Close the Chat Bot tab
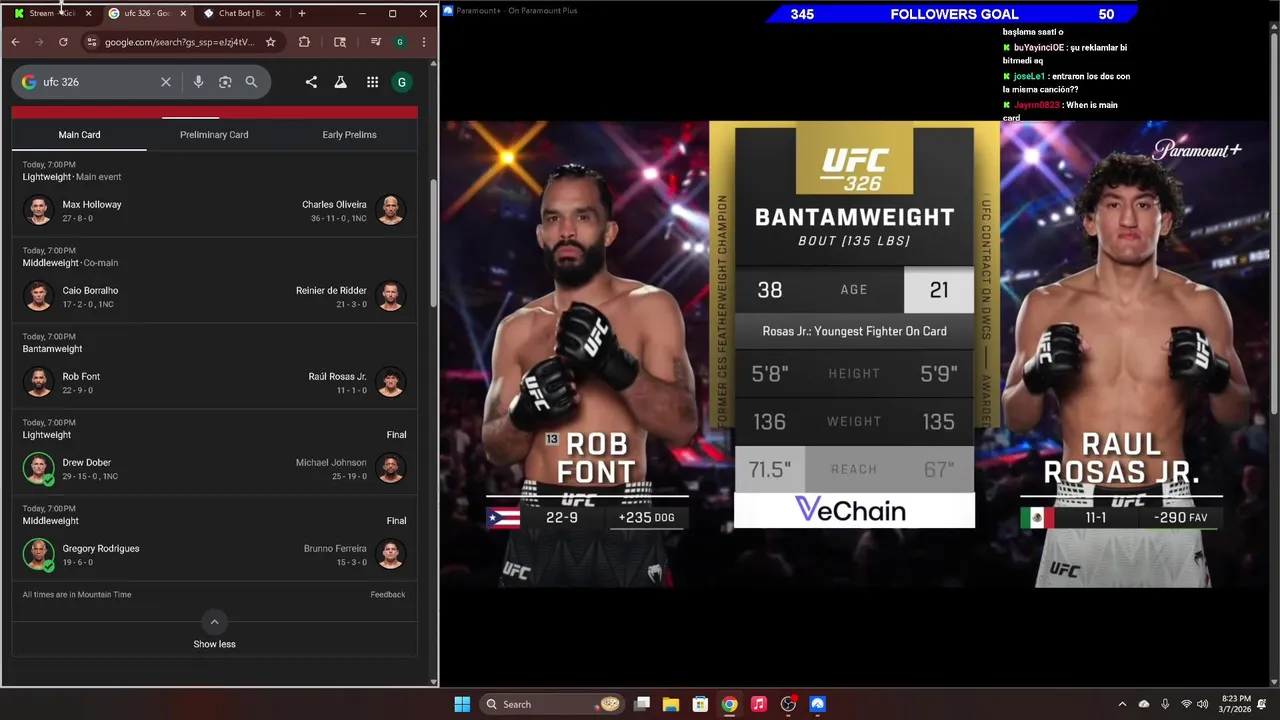The width and height of the screenshot is (1280, 720). pos(278,13)
